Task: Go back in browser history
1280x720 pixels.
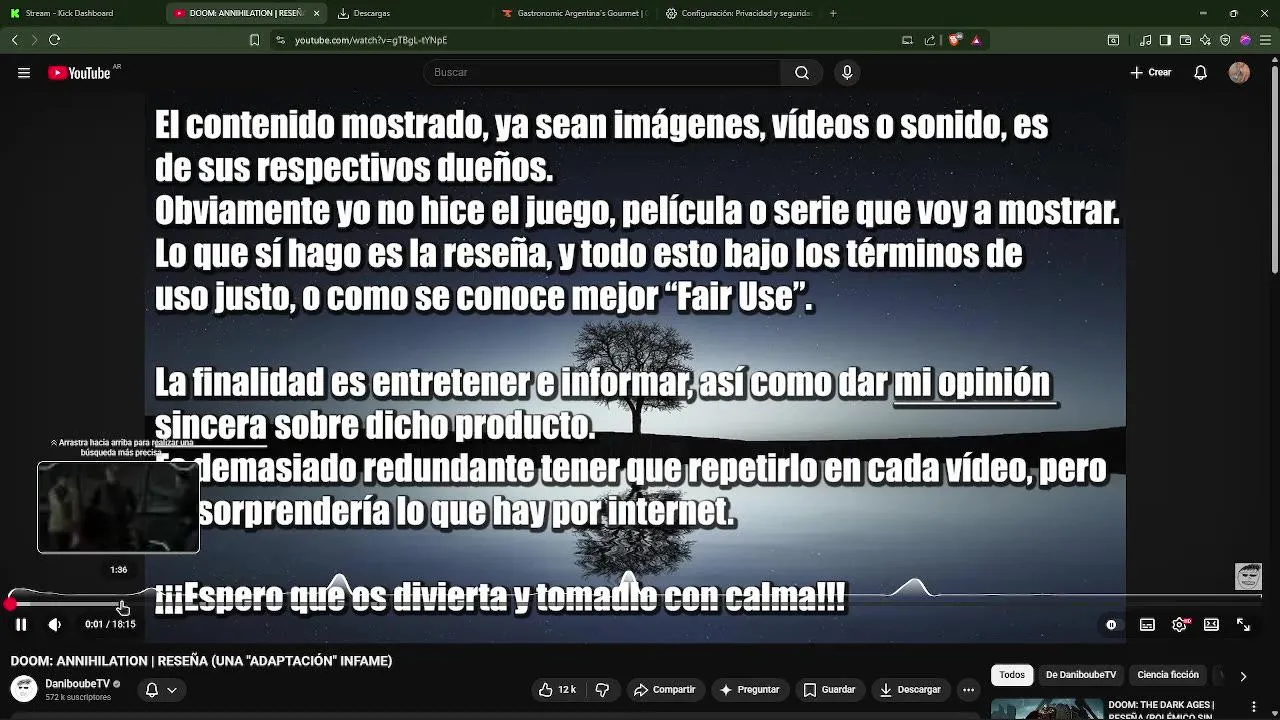Action: click(x=14, y=40)
